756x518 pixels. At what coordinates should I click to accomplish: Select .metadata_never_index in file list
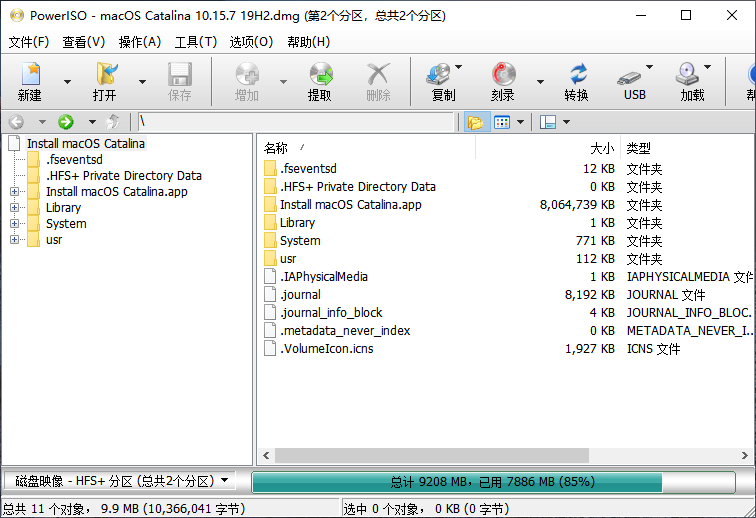coord(345,330)
